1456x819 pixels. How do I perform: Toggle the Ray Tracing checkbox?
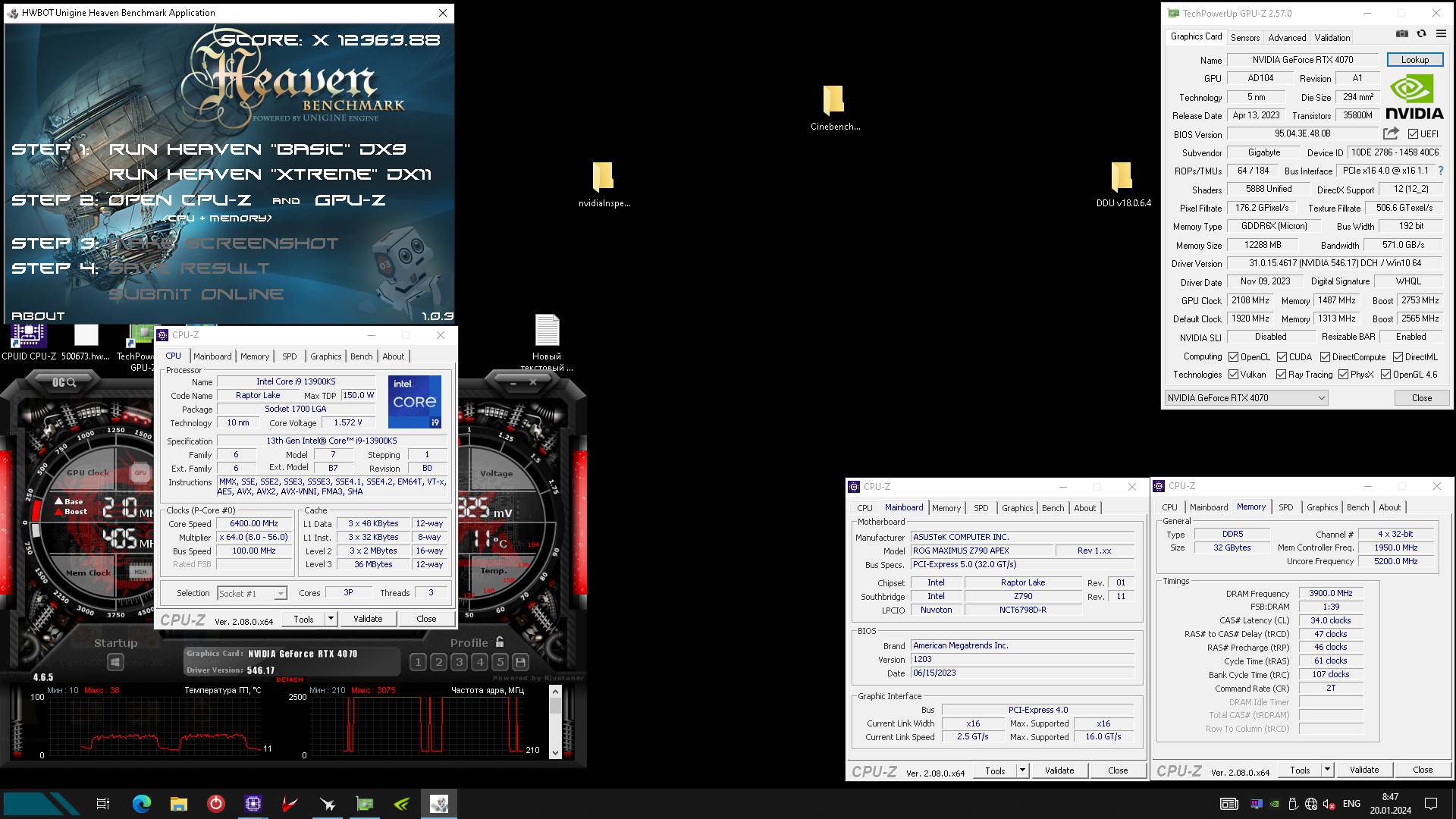tap(1281, 375)
